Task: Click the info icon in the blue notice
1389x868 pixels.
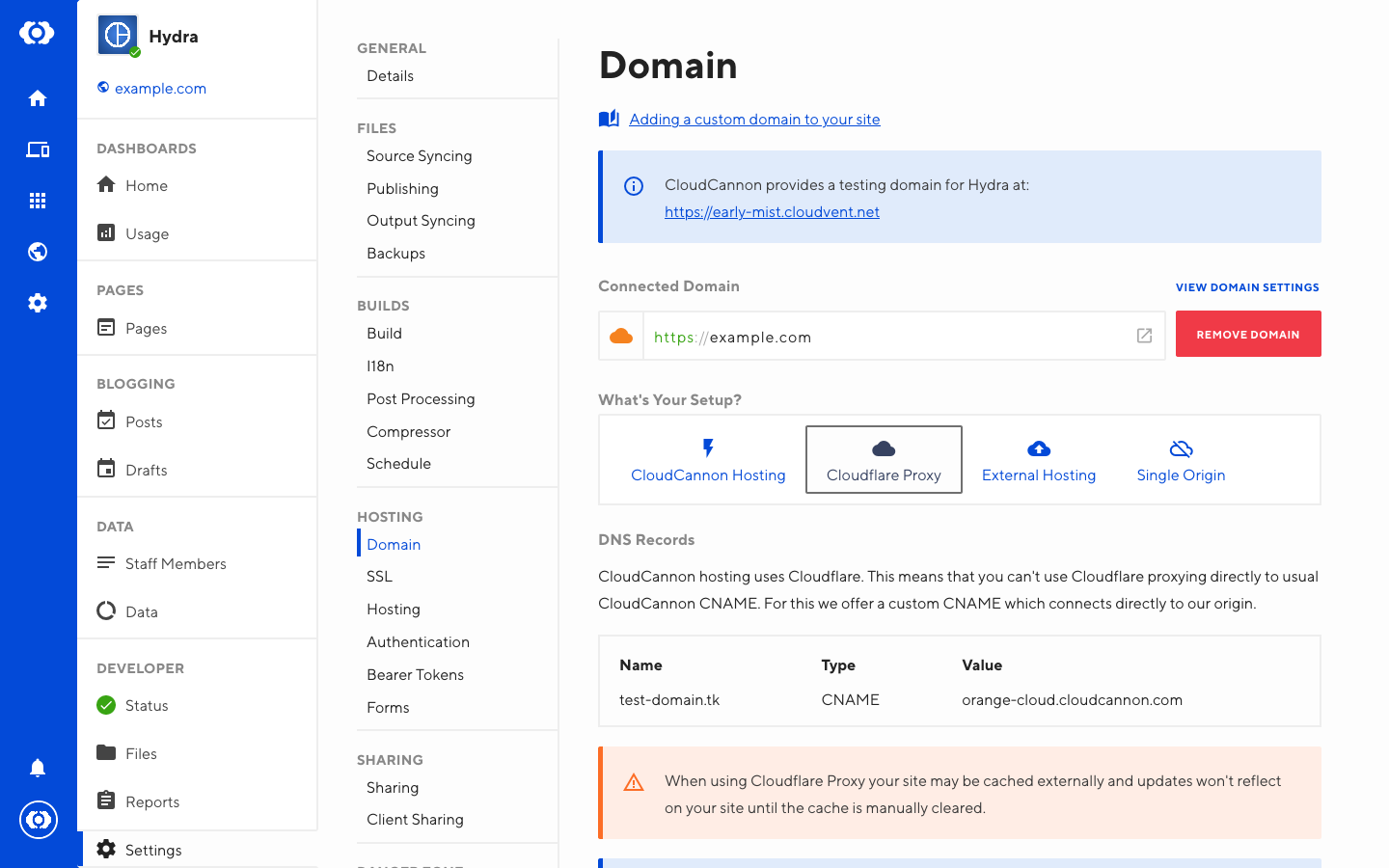Action: (x=634, y=186)
